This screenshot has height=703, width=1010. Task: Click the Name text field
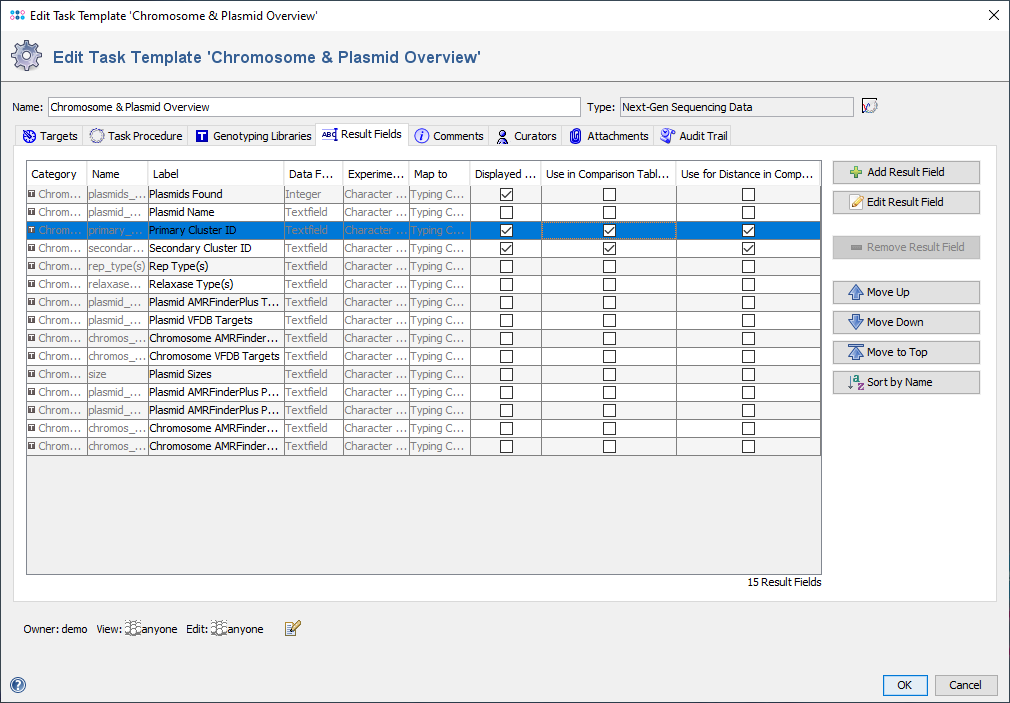click(313, 107)
